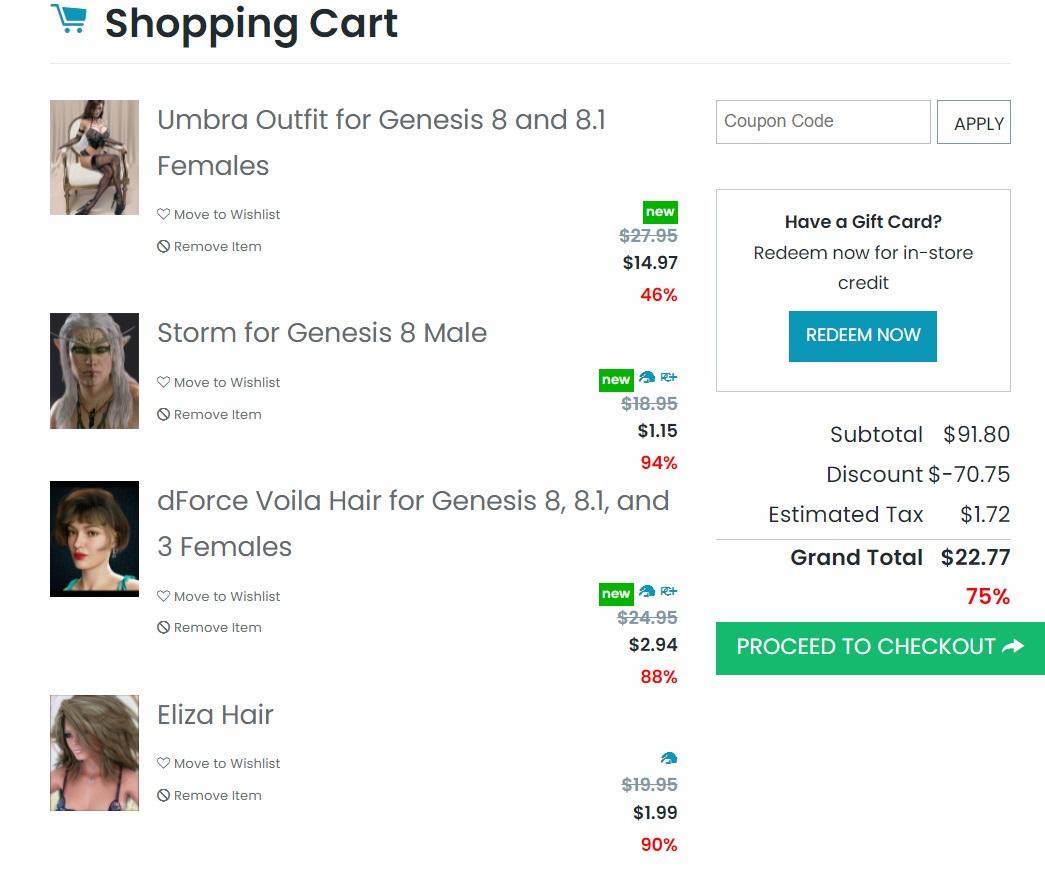Remove Umbra Outfit from the cart

coord(209,246)
